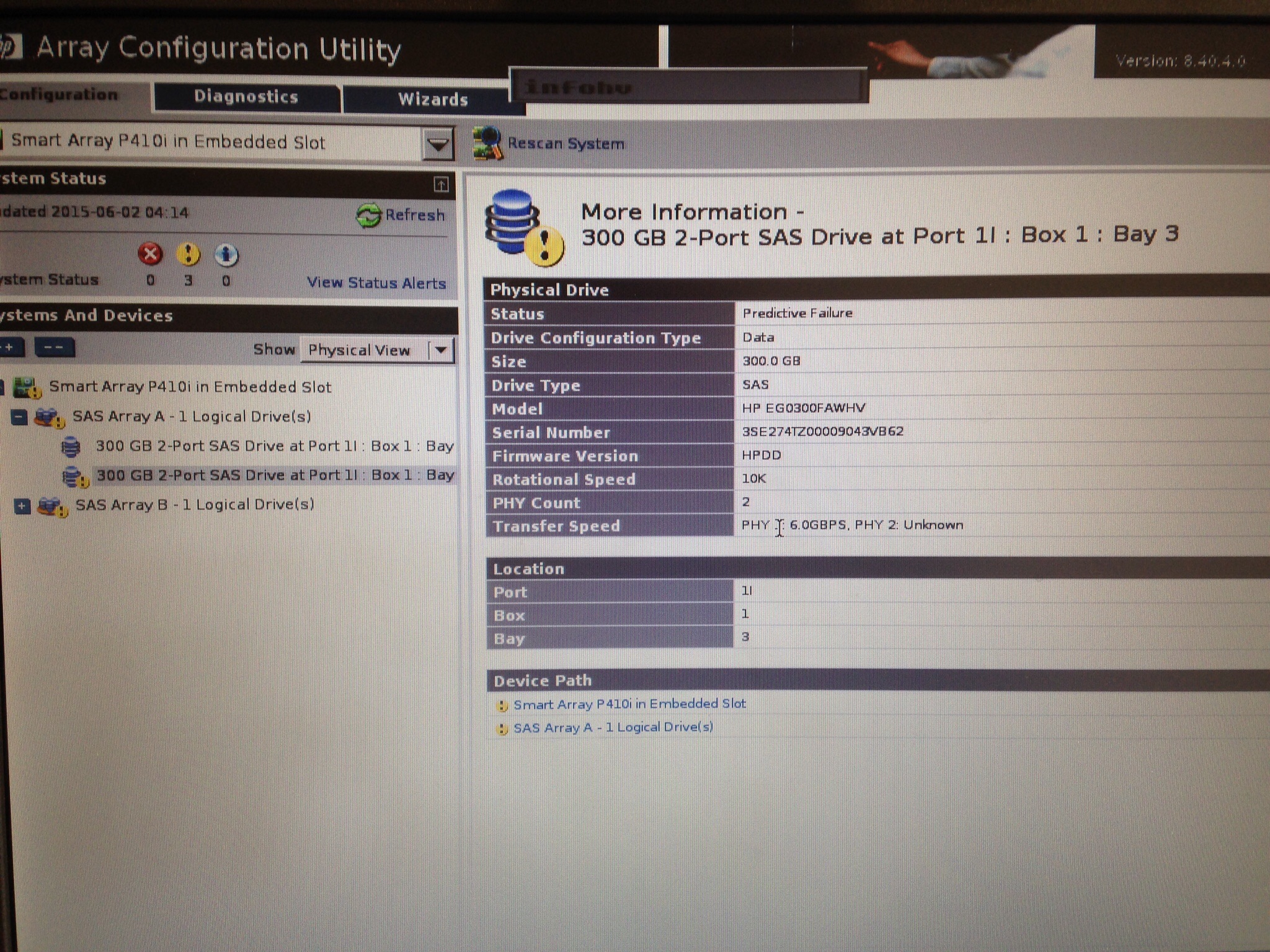Open the Smart Array P410i device path link
Viewport: 1270px width, 952px height.
pos(629,704)
